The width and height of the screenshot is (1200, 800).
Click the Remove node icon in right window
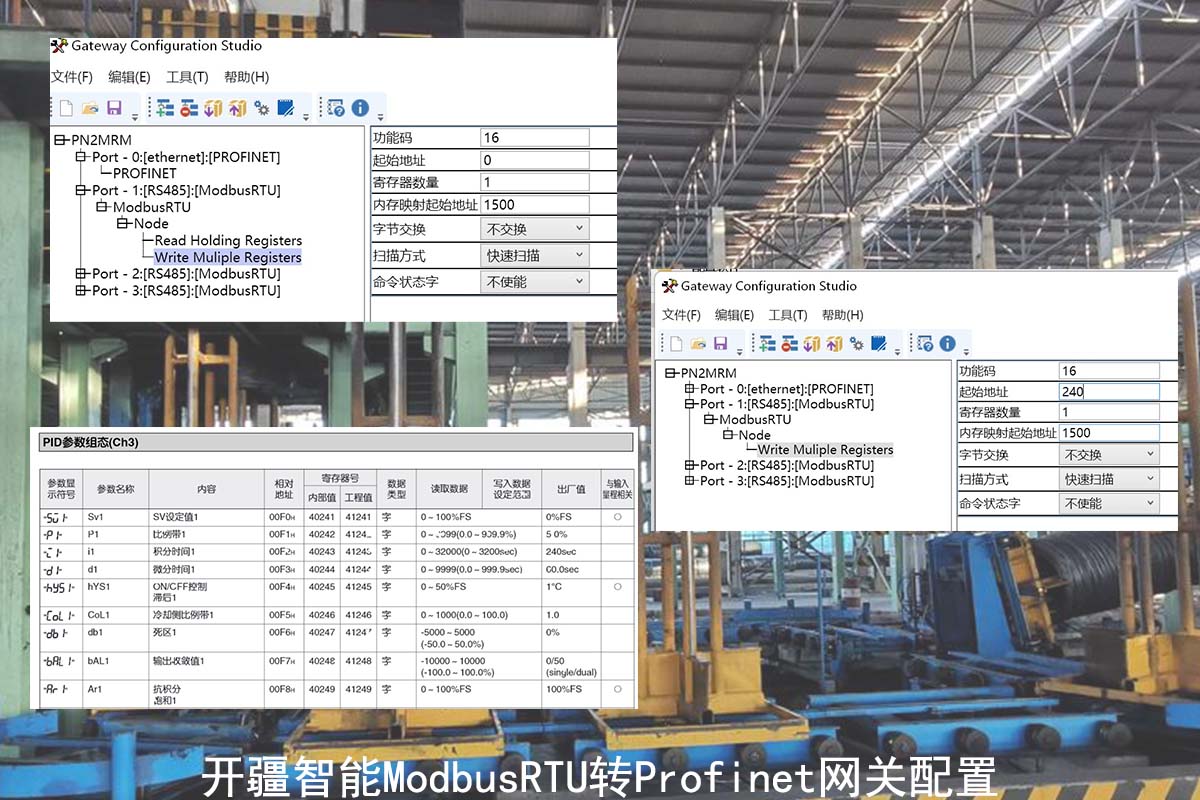(x=790, y=344)
